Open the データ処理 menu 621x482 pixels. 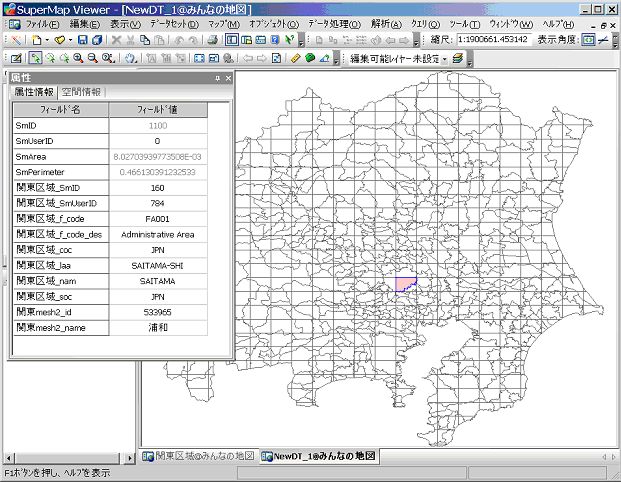pos(334,22)
